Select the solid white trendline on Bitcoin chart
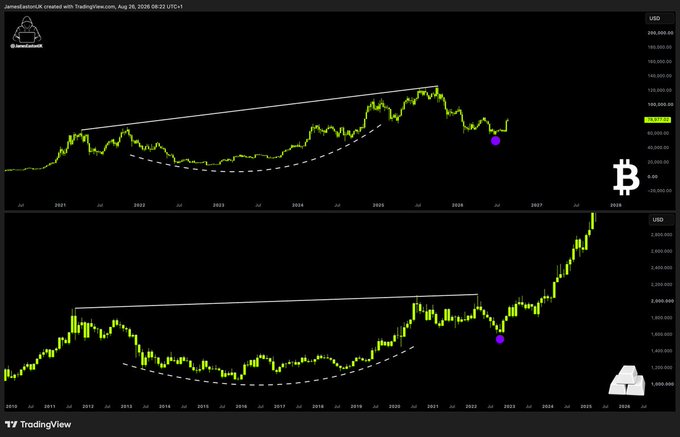Viewport: 680px width, 437px height. tap(259, 108)
